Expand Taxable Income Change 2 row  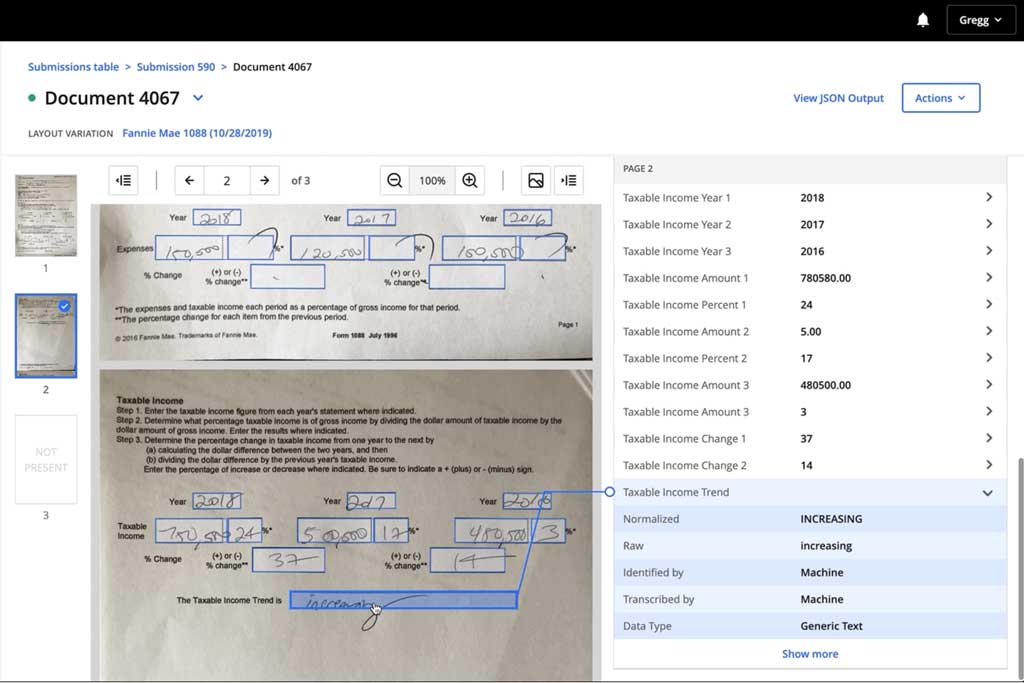809,465
